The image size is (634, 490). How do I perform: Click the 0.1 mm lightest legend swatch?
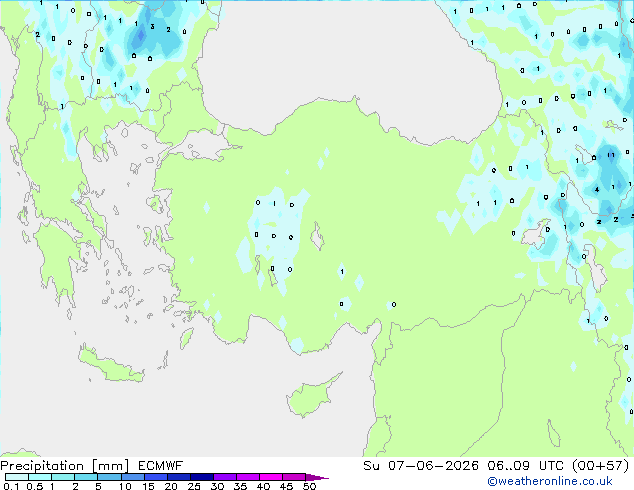(17, 477)
